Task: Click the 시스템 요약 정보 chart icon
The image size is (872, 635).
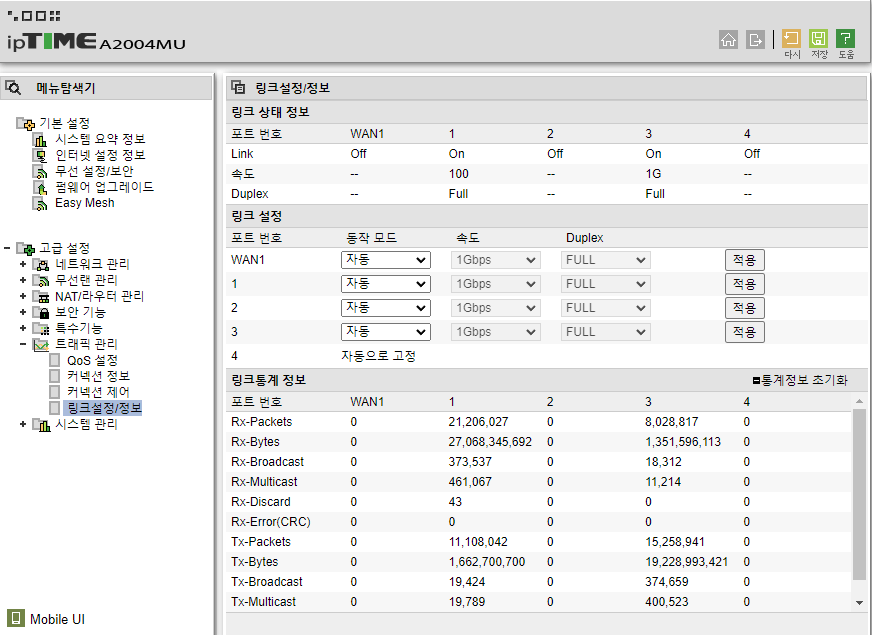Action: tap(40, 140)
